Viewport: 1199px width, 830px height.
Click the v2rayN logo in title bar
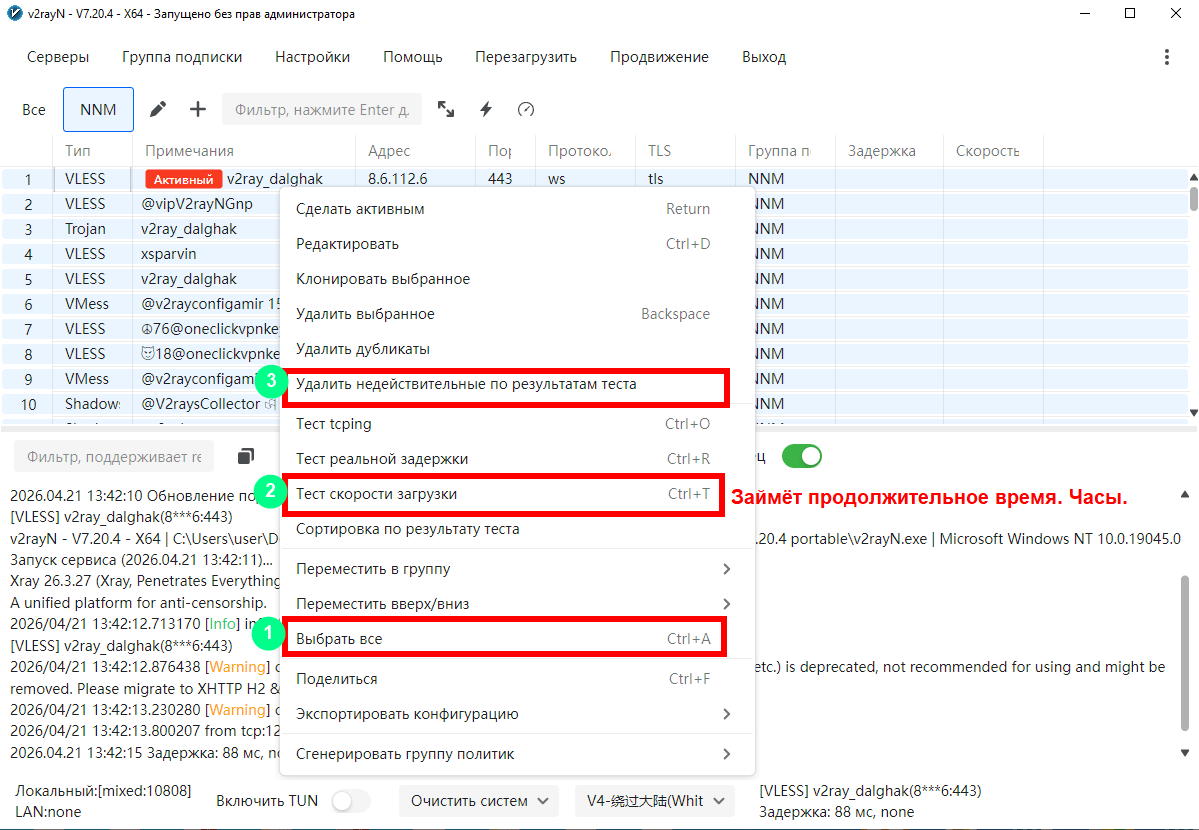pos(14,14)
